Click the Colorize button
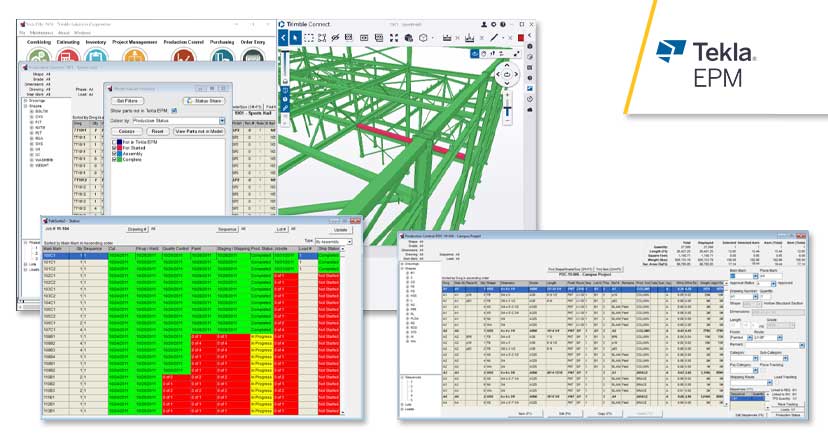Viewport: 828px width, 442px height. point(127,131)
